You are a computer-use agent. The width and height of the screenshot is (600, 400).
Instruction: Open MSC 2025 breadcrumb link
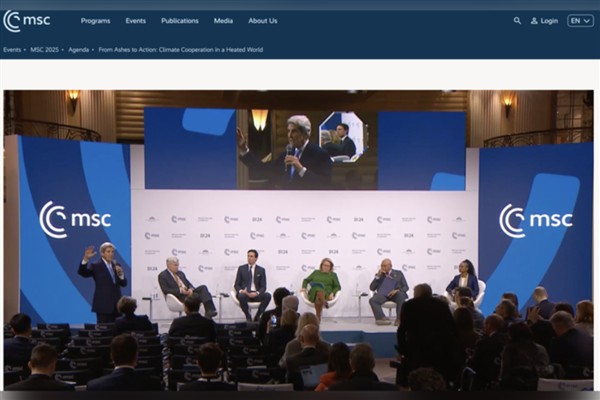click(x=45, y=49)
